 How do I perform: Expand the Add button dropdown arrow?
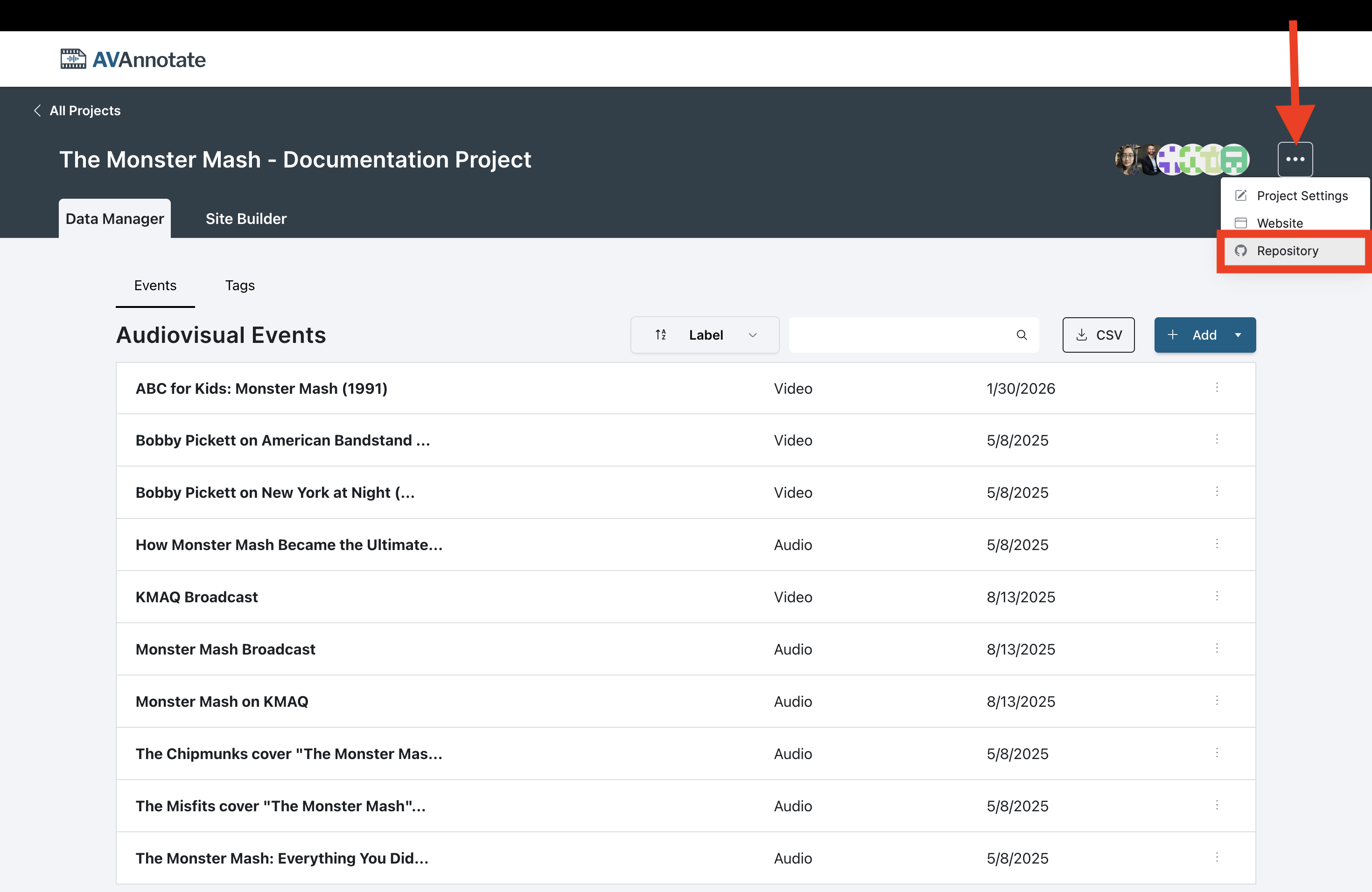click(x=1238, y=335)
